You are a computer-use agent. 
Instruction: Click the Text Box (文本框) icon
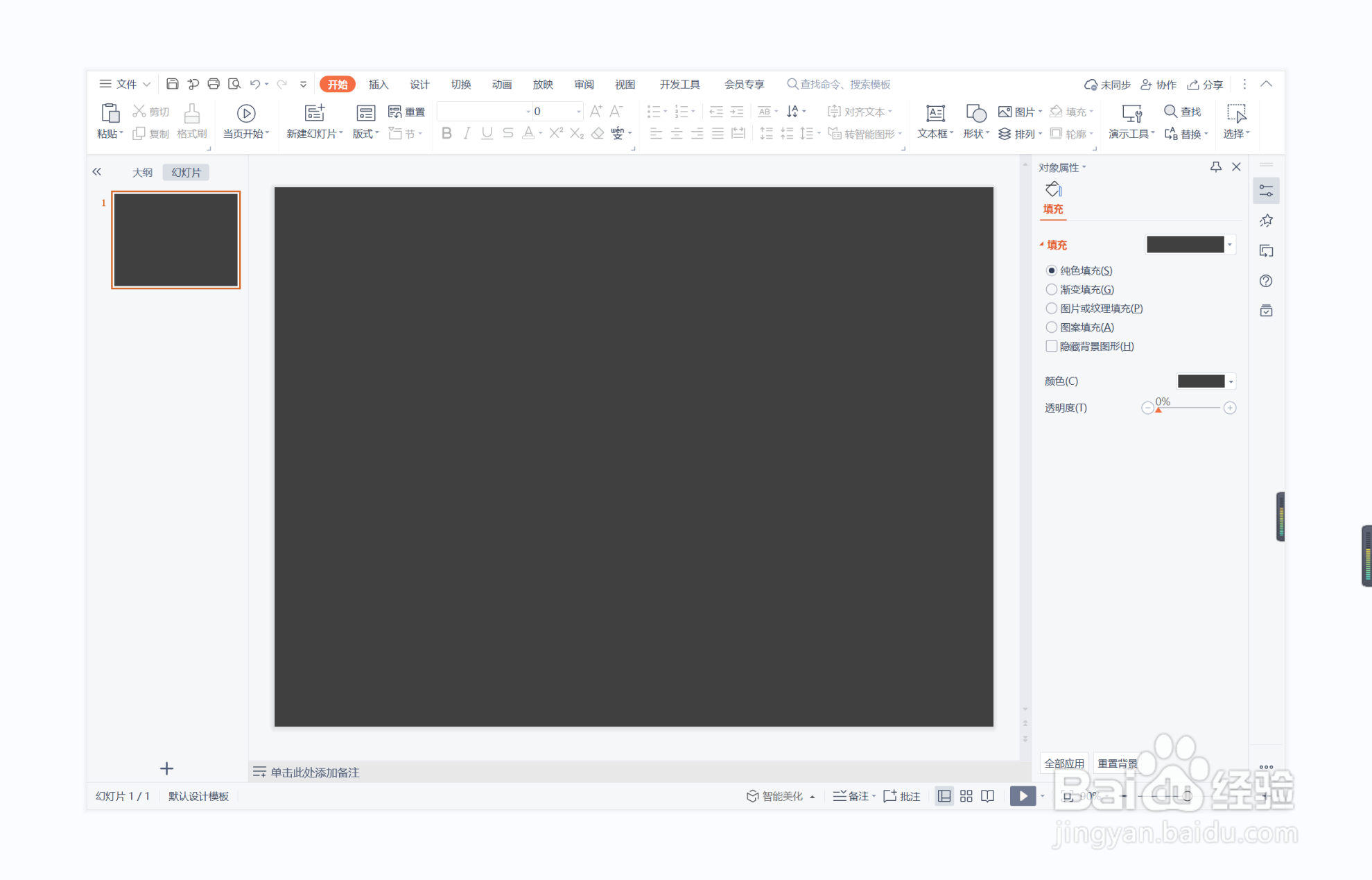pyautogui.click(x=935, y=113)
